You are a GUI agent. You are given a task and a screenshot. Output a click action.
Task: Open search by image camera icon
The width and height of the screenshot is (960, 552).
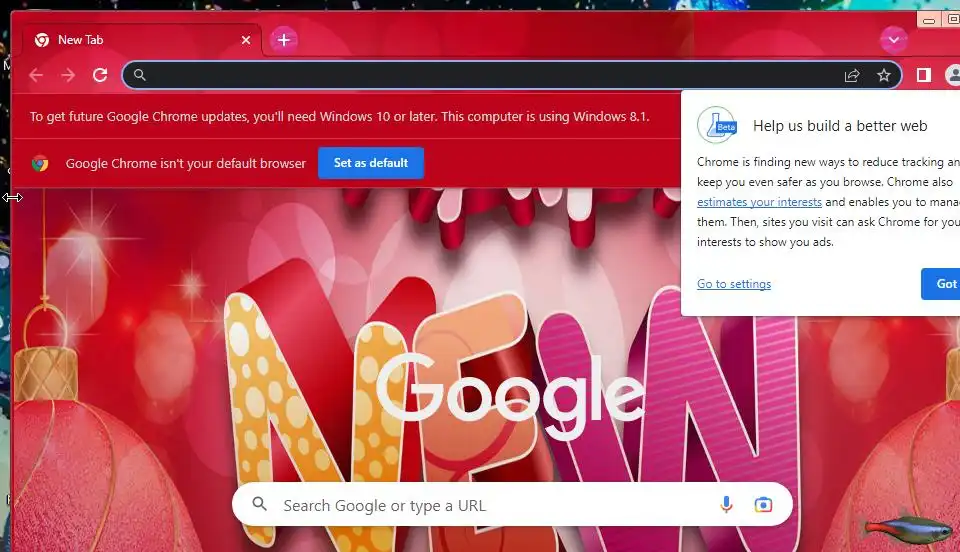(x=763, y=505)
